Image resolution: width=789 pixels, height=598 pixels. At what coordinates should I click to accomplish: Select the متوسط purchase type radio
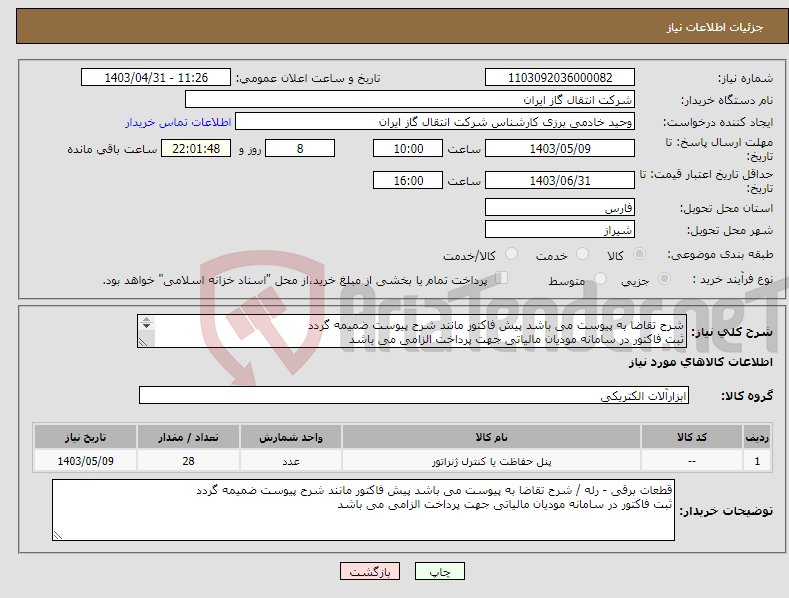point(600,278)
